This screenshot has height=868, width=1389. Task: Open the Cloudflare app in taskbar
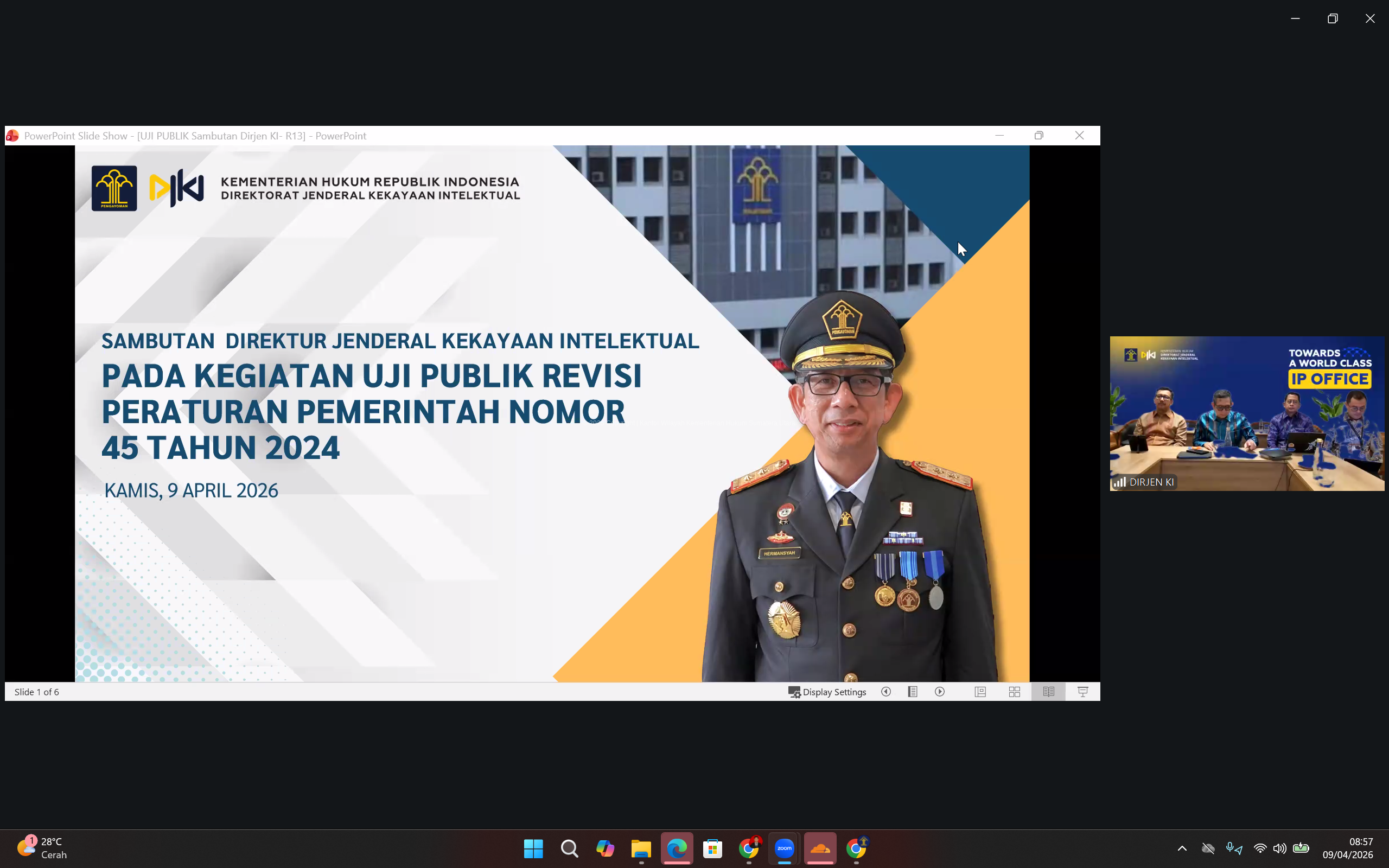(x=820, y=848)
